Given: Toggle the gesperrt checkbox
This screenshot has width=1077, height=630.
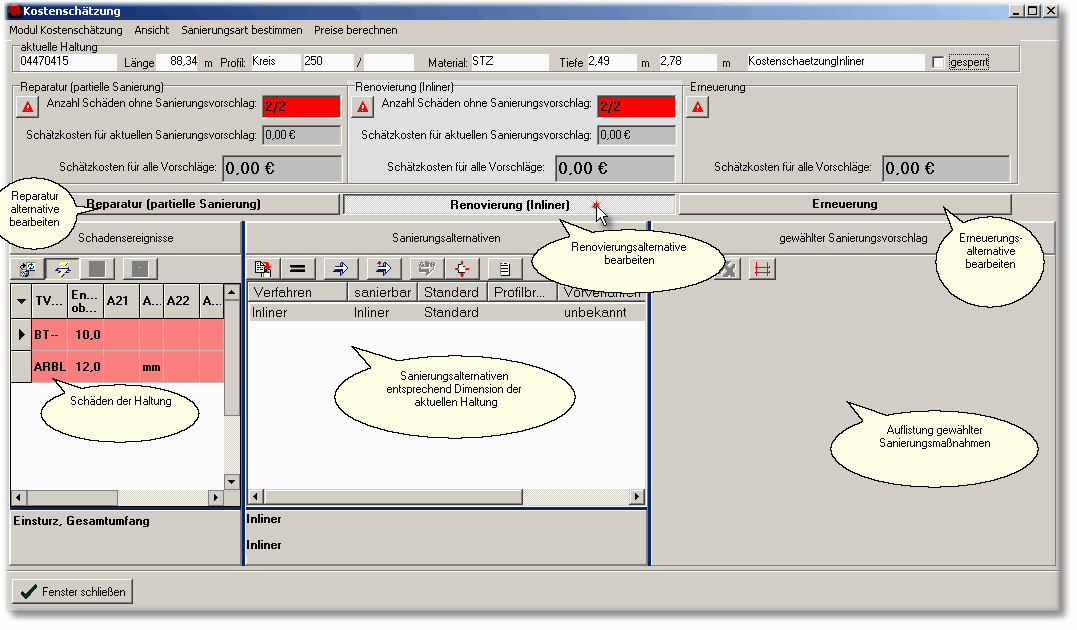Looking at the screenshot, I should pos(938,62).
